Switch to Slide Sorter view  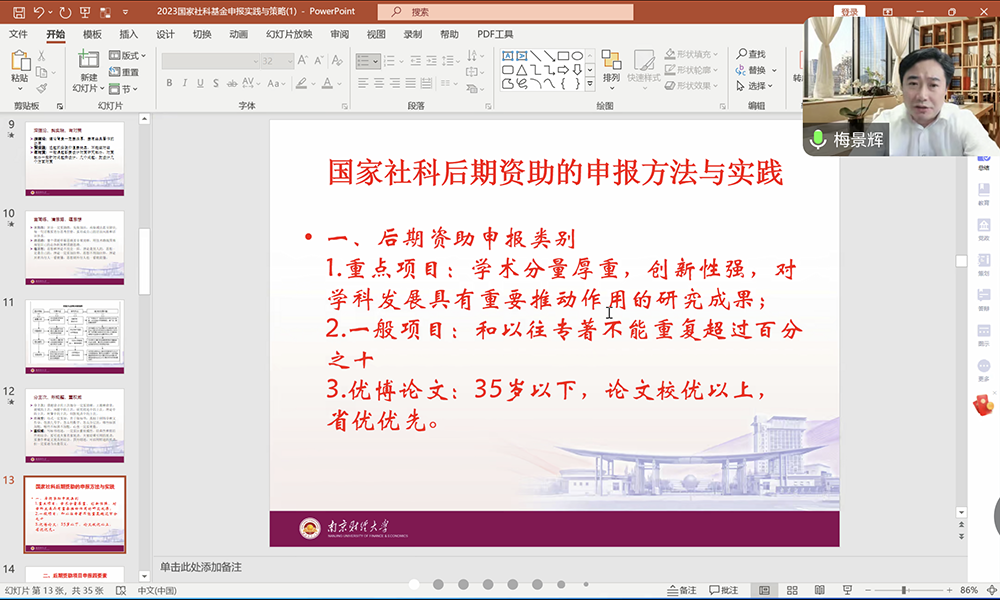(794, 590)
